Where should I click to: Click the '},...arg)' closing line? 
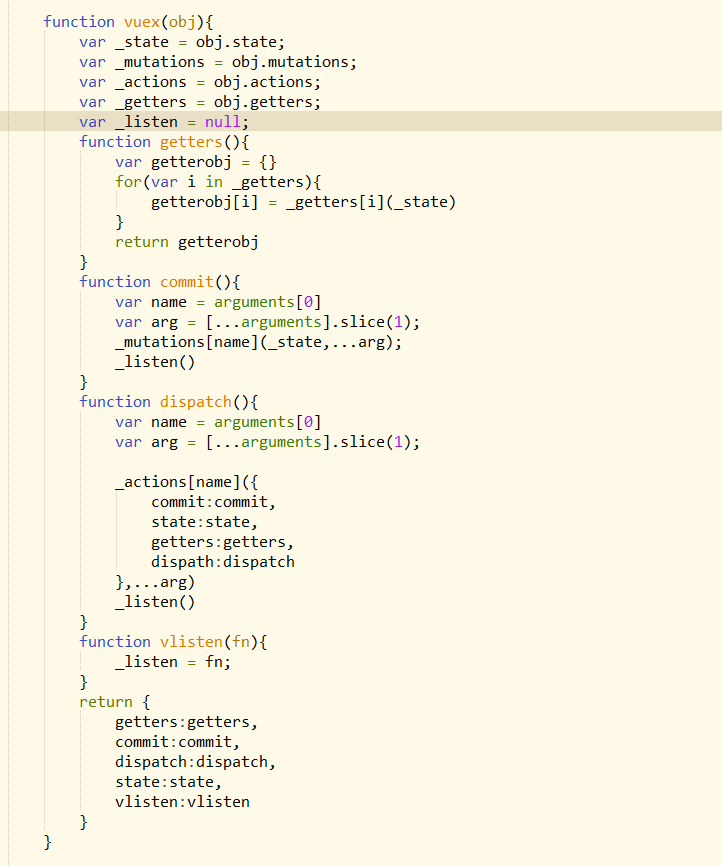(155, 582)
